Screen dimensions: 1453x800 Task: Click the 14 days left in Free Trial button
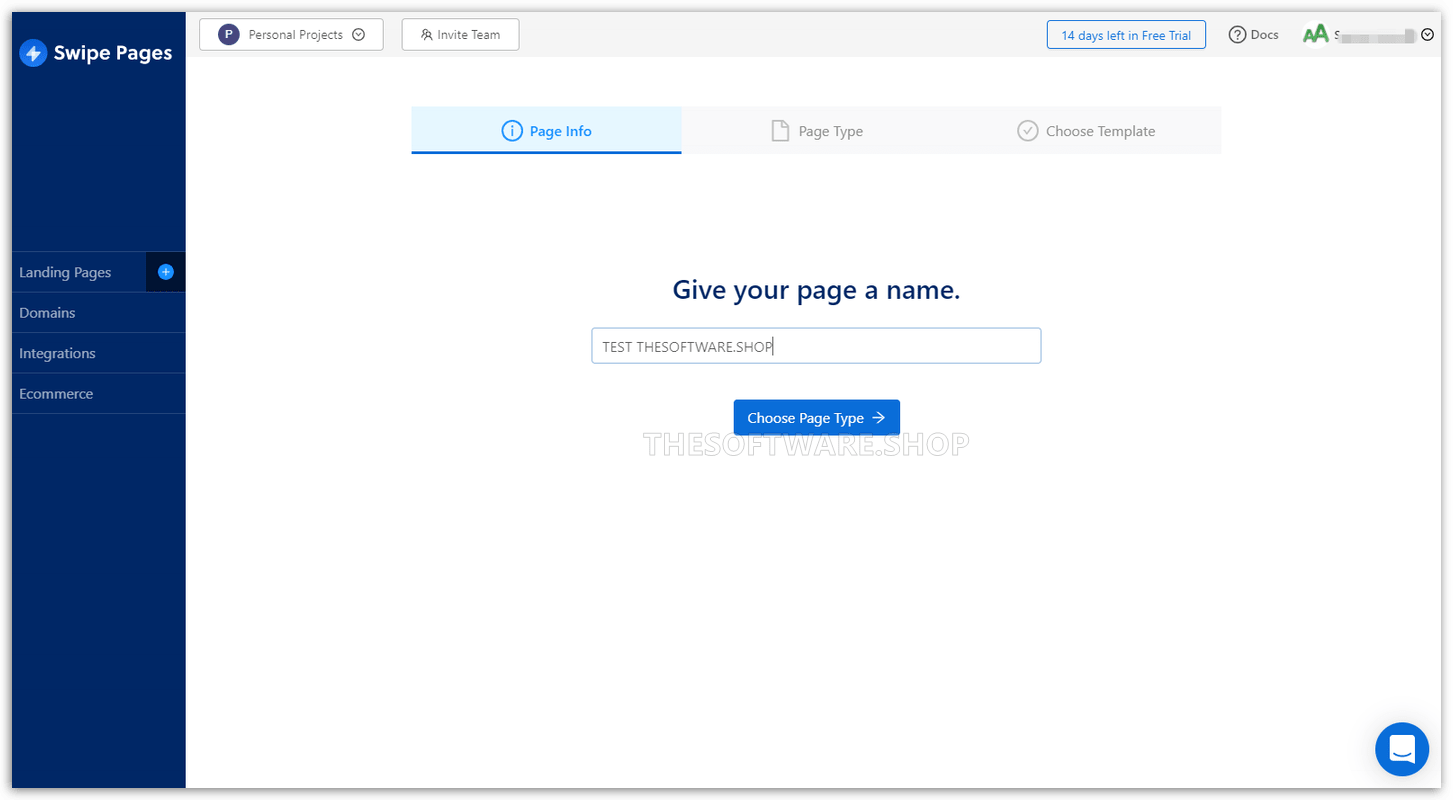click(x=1126, y=35)
